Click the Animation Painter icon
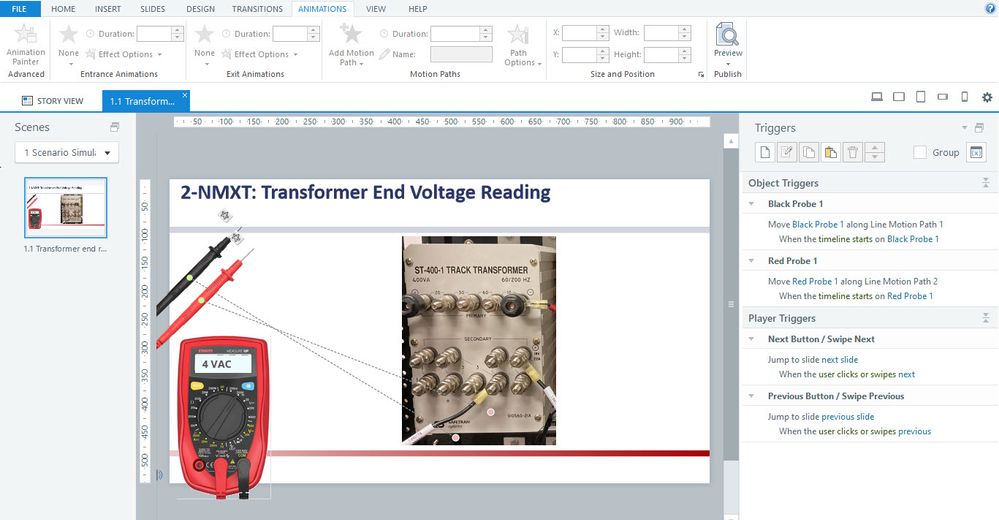The width and height of the screenshot is (999, 520). tap(26, 34)
